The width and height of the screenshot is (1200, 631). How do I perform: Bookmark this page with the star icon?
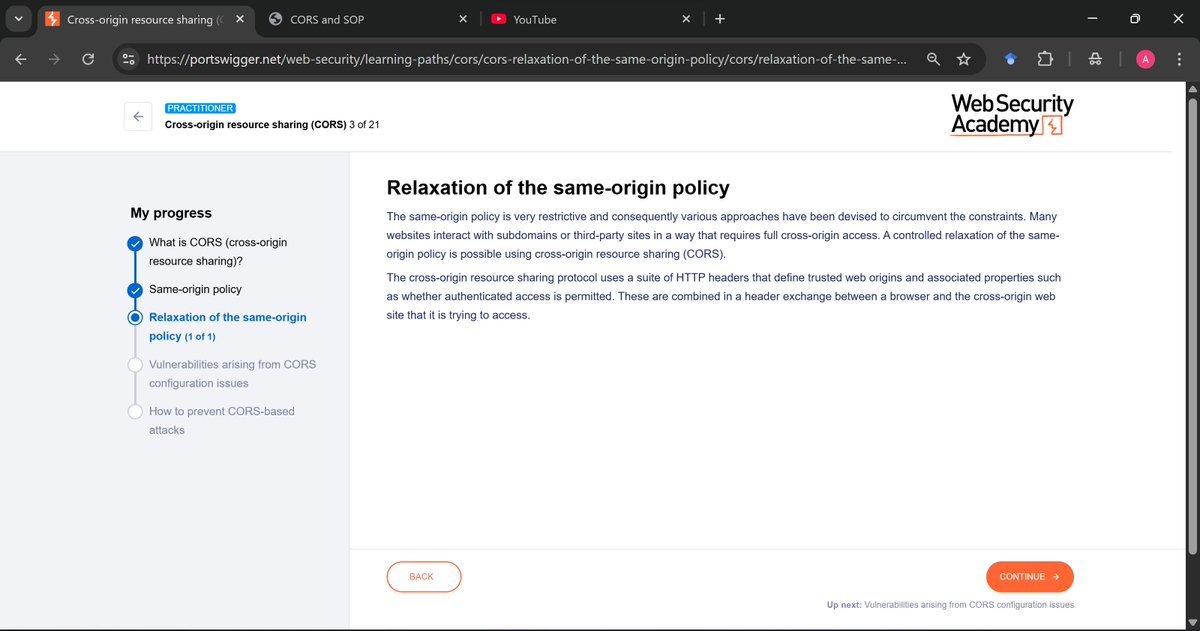[963, 60]
